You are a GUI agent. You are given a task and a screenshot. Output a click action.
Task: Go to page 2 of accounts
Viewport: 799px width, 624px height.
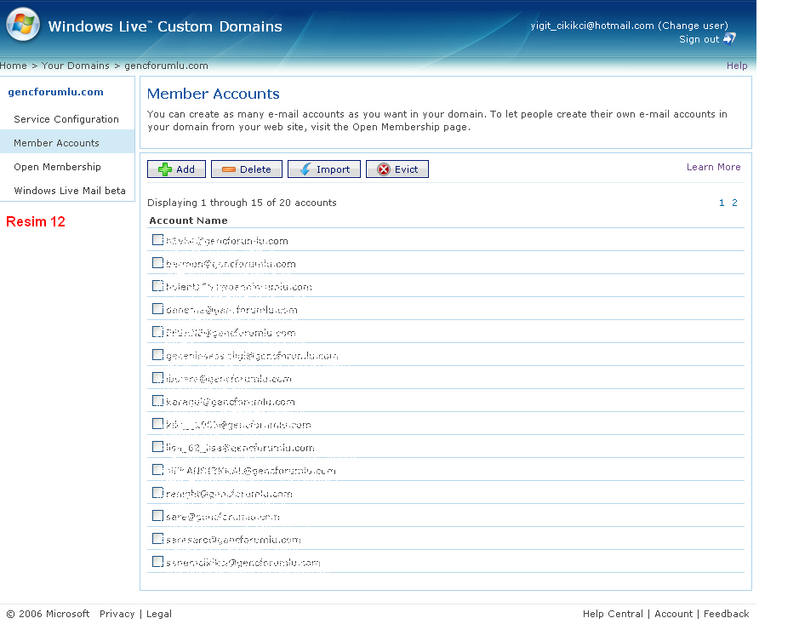click(735, 203)
